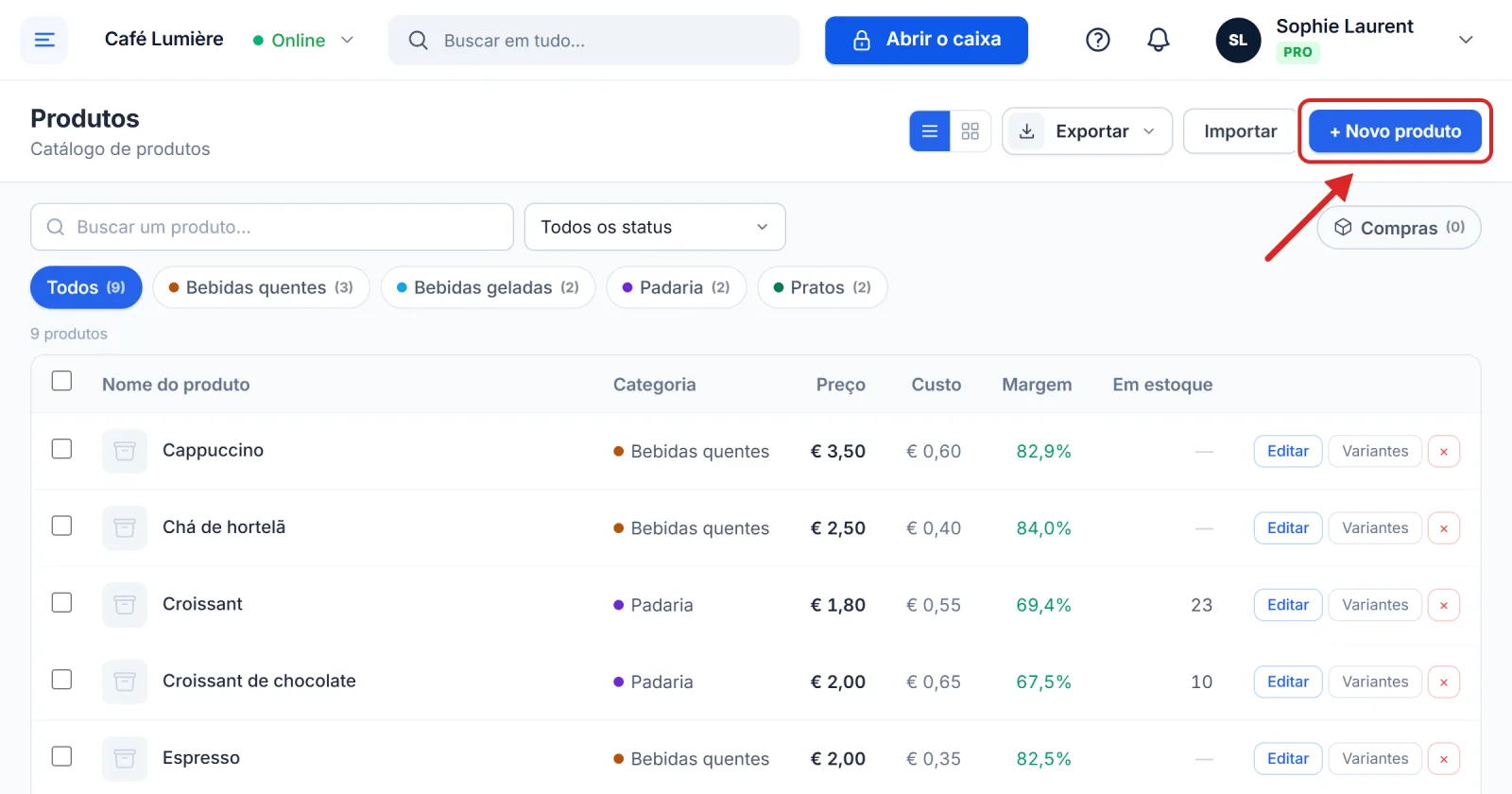Open the Exportar dropdown

(x=1087, y=131)
